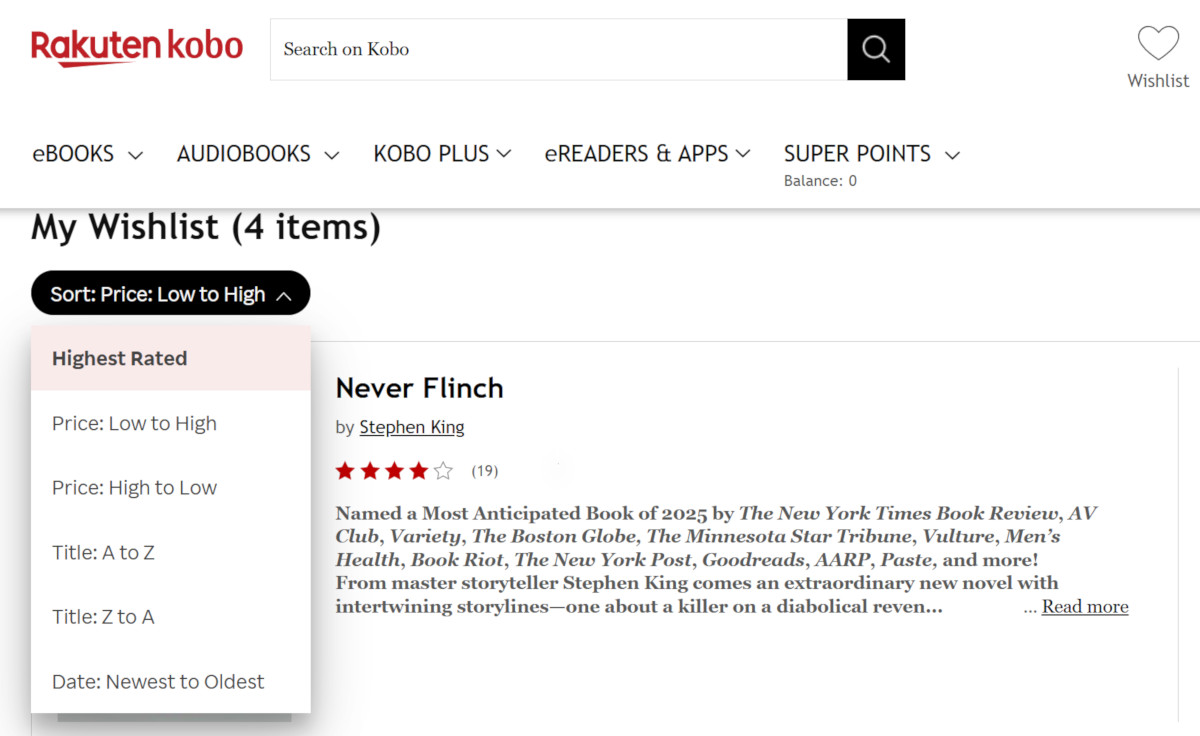Image resolution: width=1200 pixels, height=736 pixels.
Task: Expand the SUPER POINTS menu
Action: (872, 154)
